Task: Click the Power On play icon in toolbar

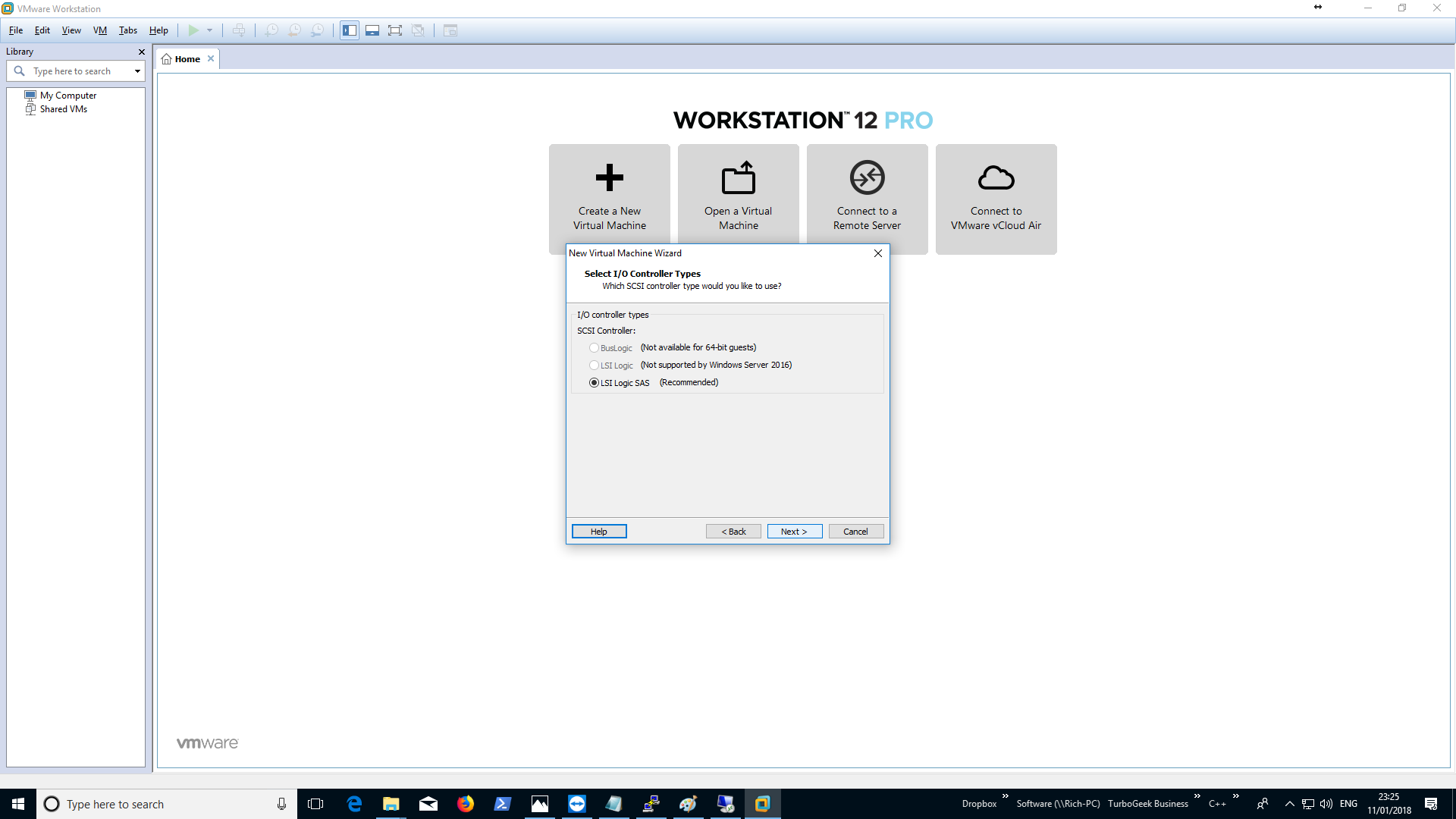Action: click(x=193, y=30)
